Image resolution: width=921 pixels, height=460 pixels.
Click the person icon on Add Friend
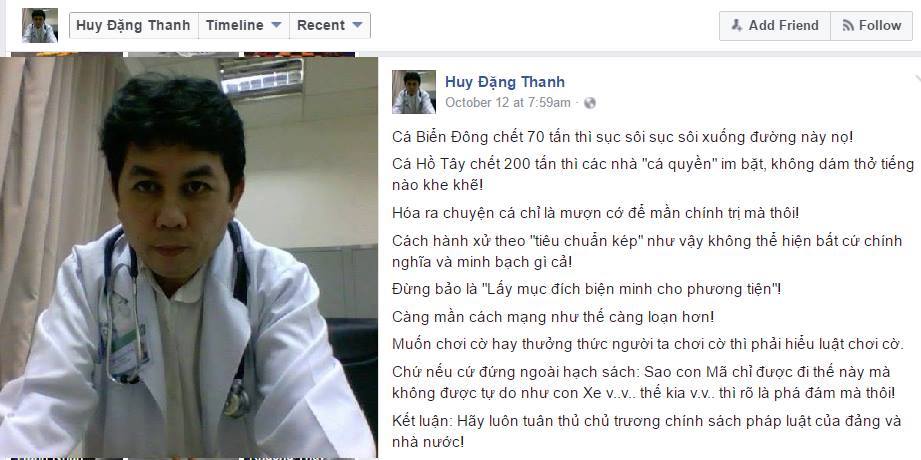(x=737, y=25)
